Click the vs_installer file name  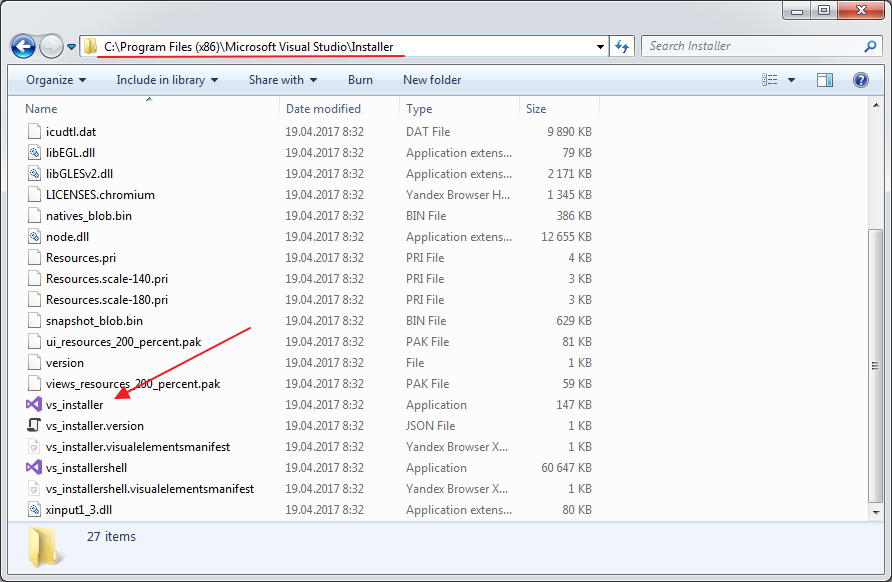pos(75,405)
